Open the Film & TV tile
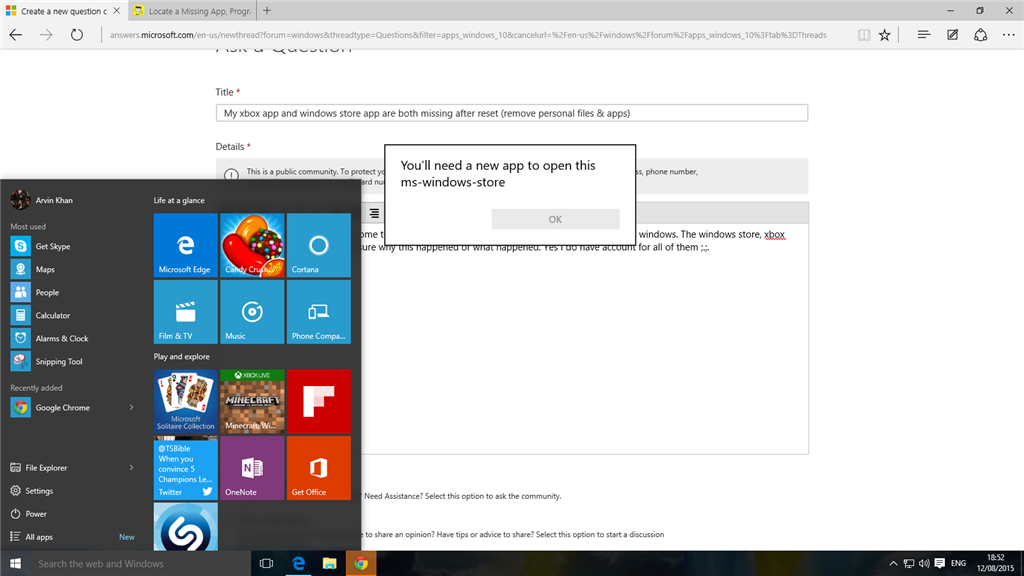The height and width of the screenshot is (576, 1024). pyautogui.click(x=185, y=312)
